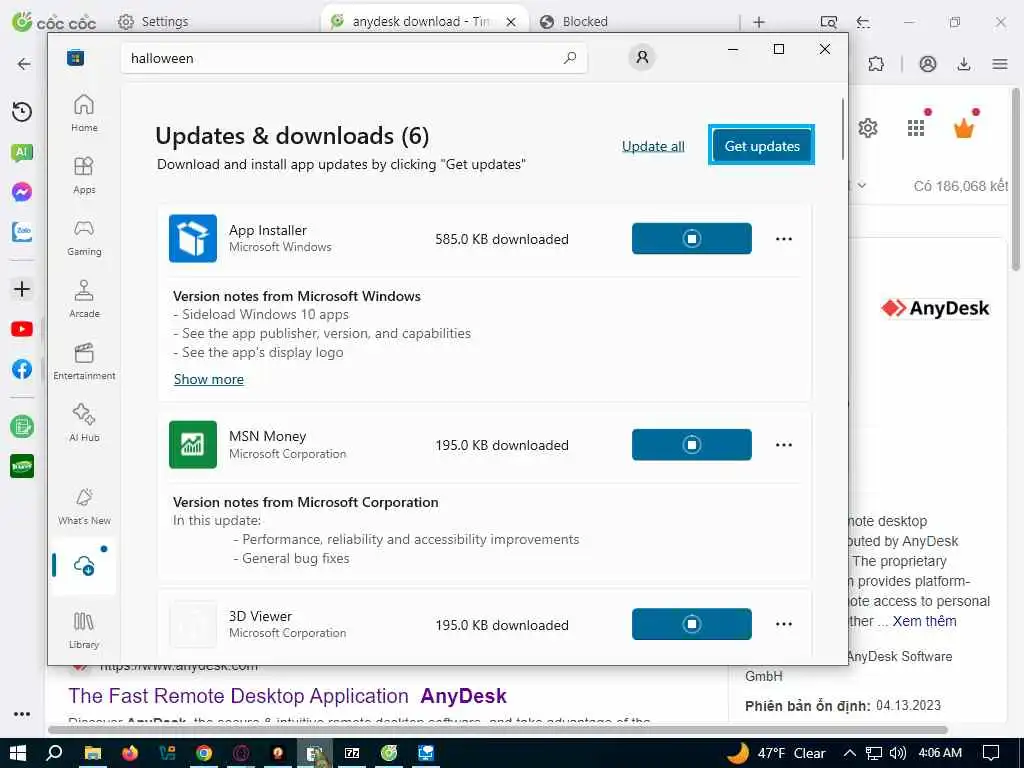
Task: Switch to the anydesk download browser tab
Action: coord(423,22)
